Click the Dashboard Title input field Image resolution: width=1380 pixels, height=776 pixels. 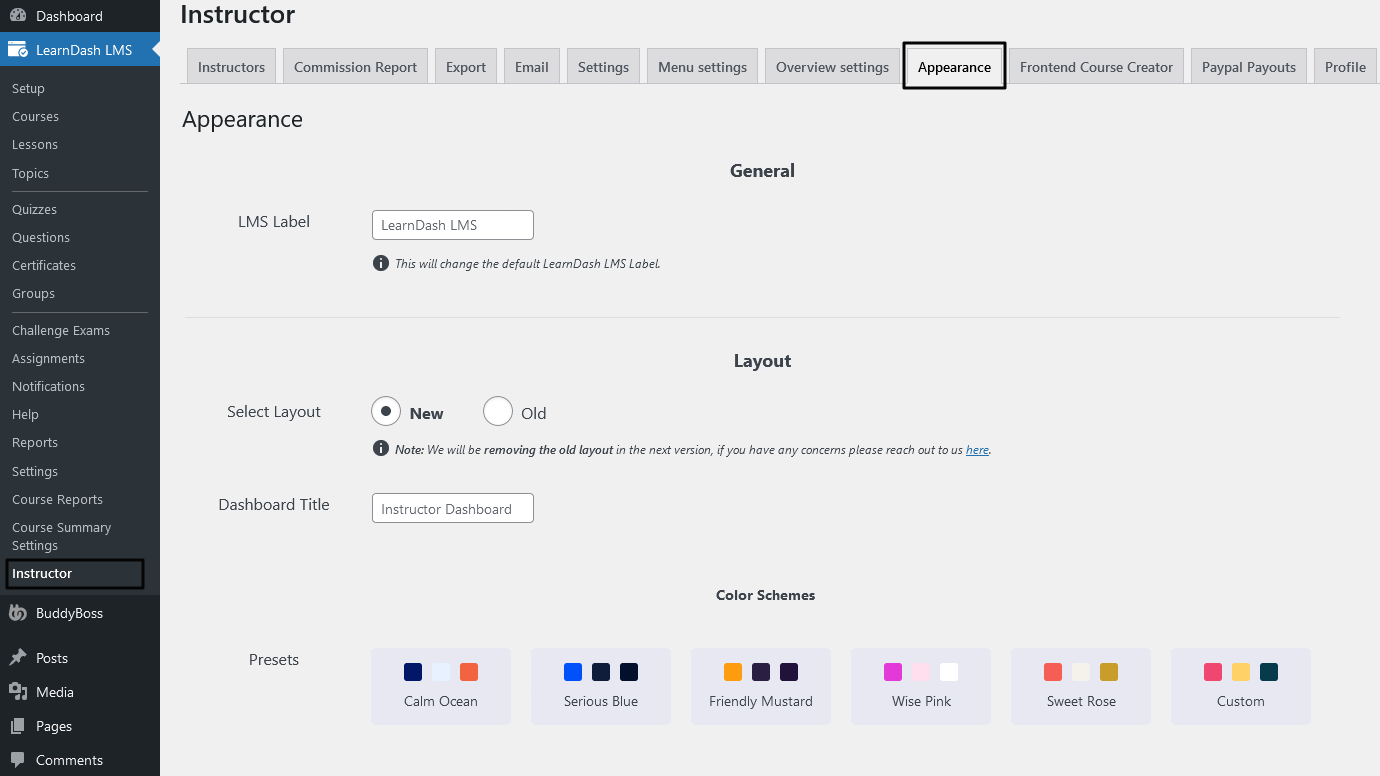pyautogui.click(x=453, y=508)
